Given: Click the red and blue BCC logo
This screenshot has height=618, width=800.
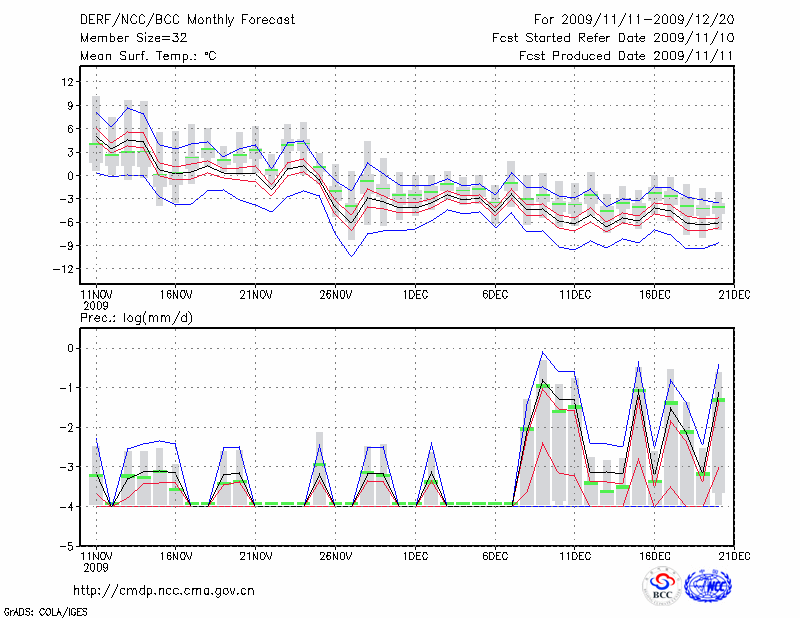Looking at the screenshot, I should [x=662, y=588].
